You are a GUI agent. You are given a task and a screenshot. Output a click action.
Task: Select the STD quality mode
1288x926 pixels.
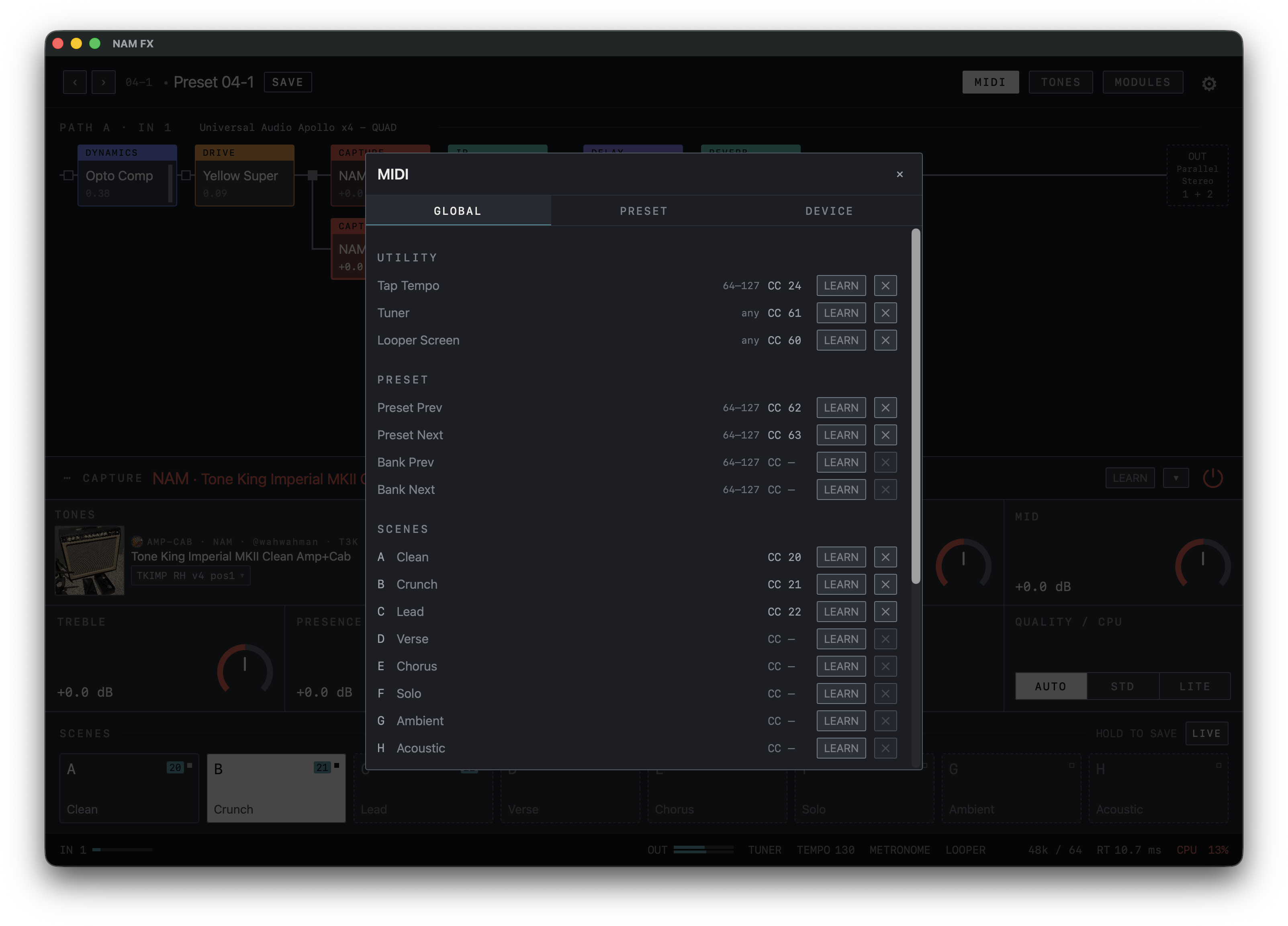(1123, 686)
